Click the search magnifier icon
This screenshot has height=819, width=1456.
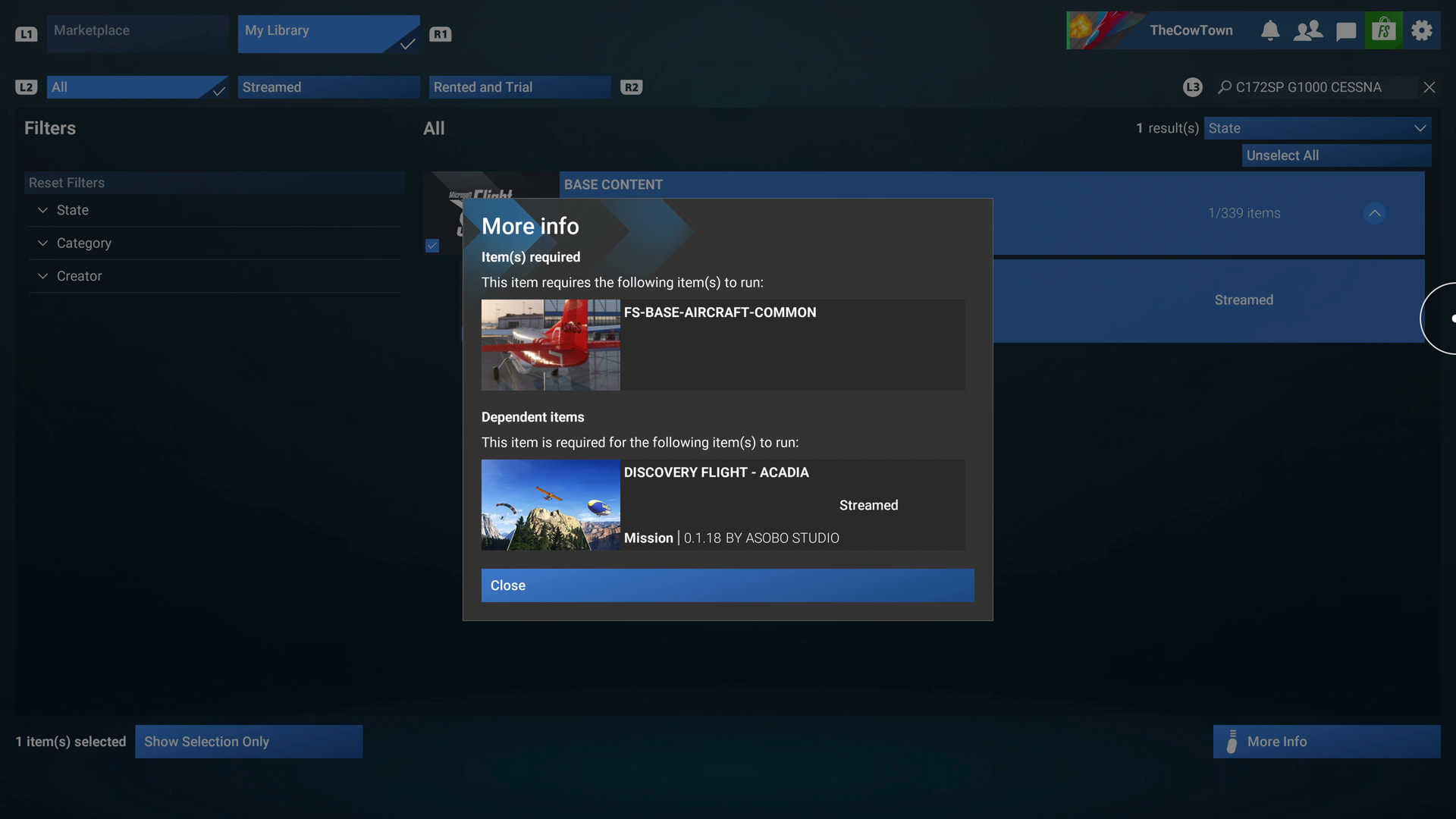click(x=1224, y=87)
